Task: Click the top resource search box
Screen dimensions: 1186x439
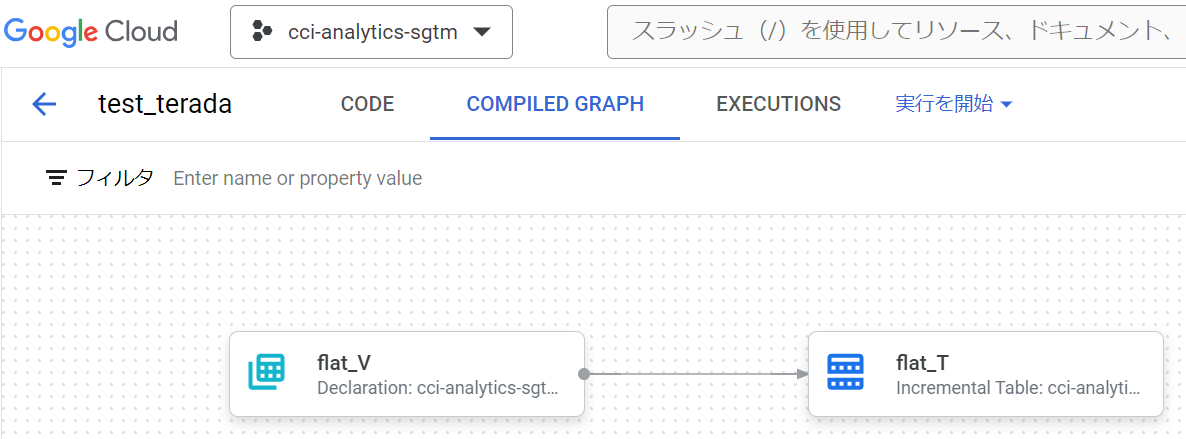Action: (895, 32)
